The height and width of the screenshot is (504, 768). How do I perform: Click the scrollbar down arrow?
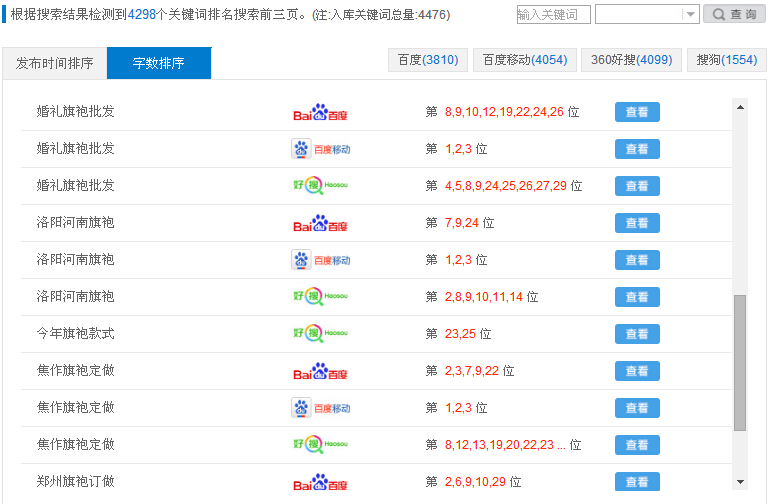pyautogui.click(x=740, y=482)
